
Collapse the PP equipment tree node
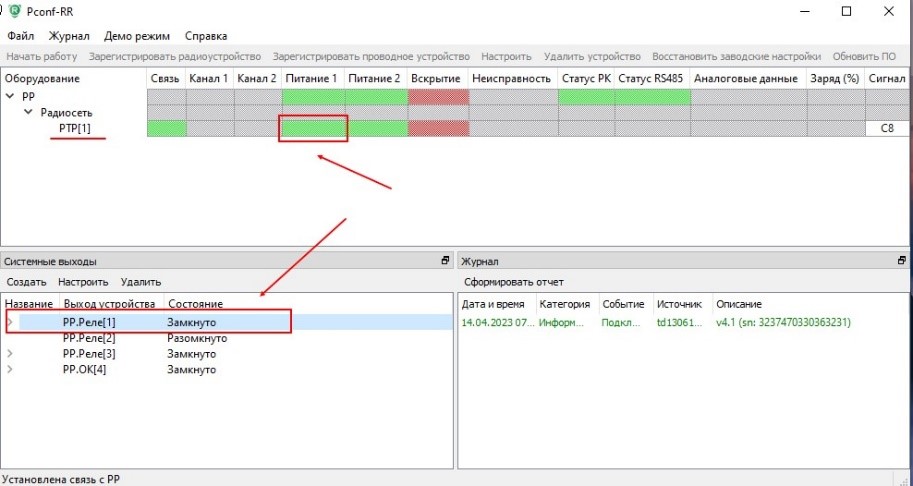pyautogui.click(x=11, y=97)
